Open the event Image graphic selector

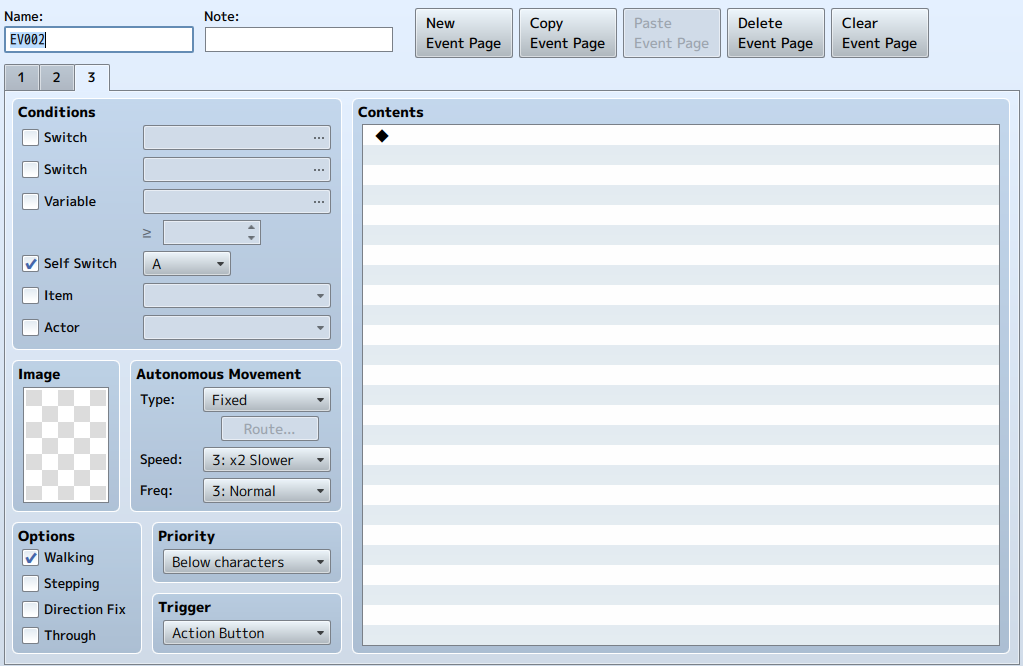point(66,445)
